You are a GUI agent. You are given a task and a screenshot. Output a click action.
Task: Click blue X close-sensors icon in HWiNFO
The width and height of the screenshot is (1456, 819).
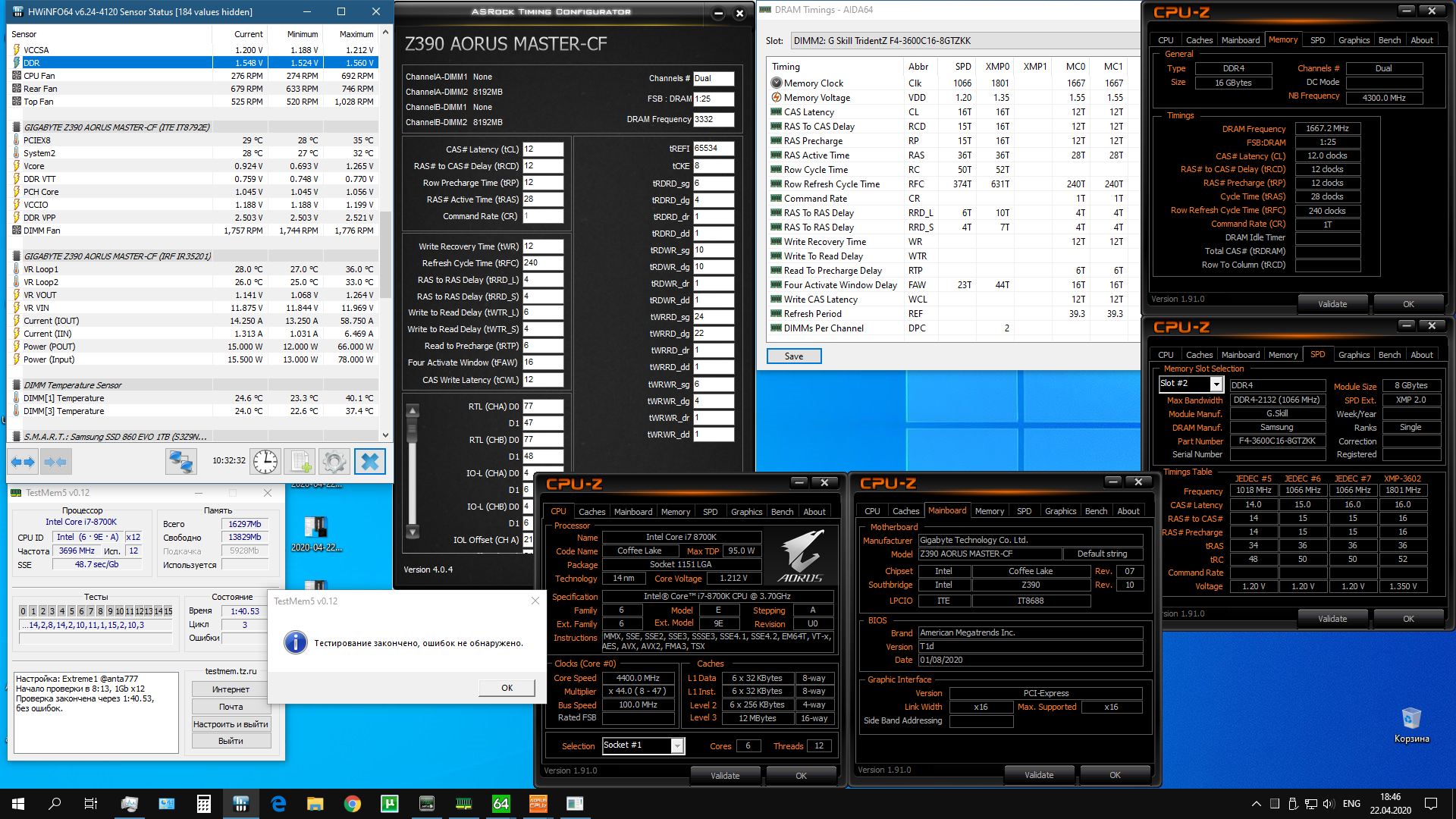(x=370, y=461)
